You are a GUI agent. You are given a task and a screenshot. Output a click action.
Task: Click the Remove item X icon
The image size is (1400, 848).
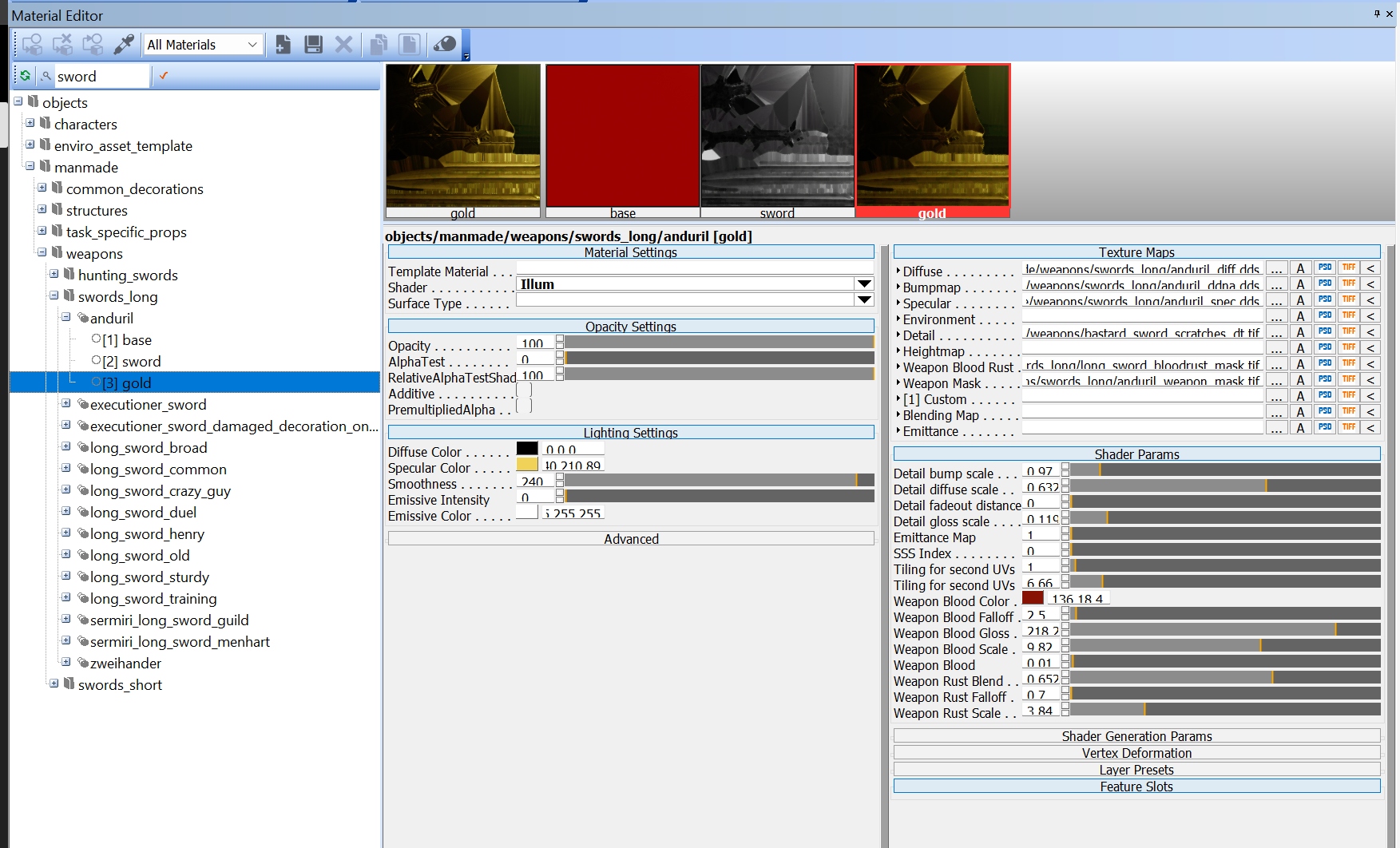[x=343, y=45]
